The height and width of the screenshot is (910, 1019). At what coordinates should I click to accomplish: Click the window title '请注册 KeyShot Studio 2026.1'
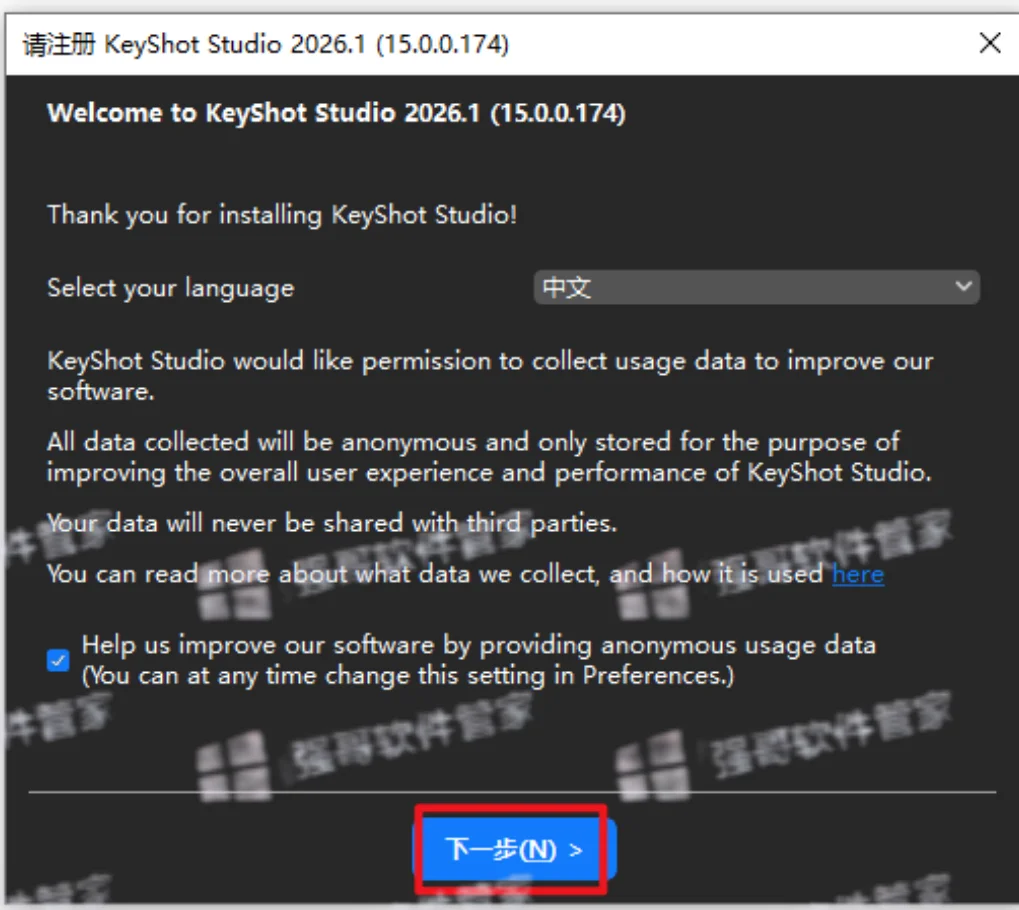point(266,44)
